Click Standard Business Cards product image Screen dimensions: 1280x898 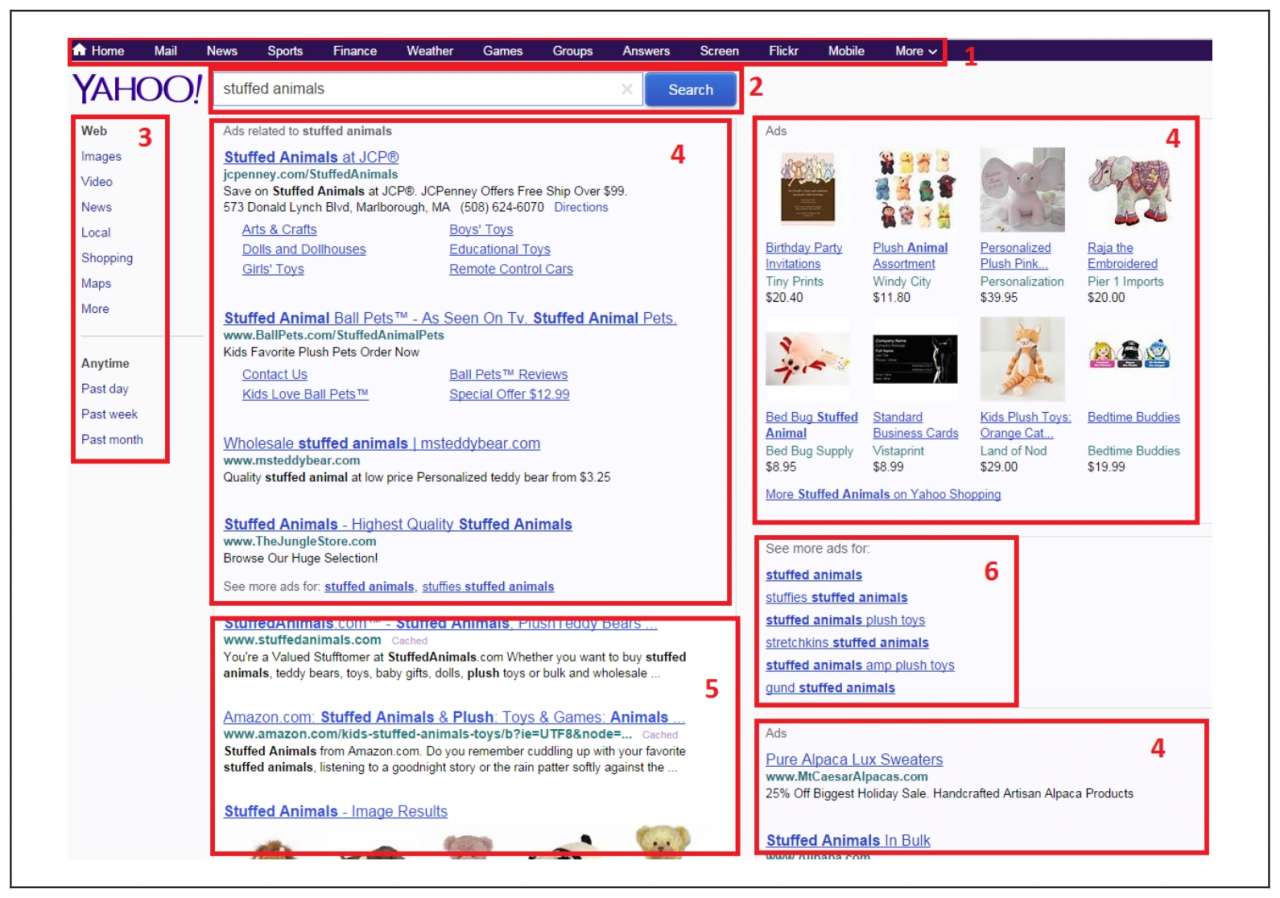[x=915, y=360]
